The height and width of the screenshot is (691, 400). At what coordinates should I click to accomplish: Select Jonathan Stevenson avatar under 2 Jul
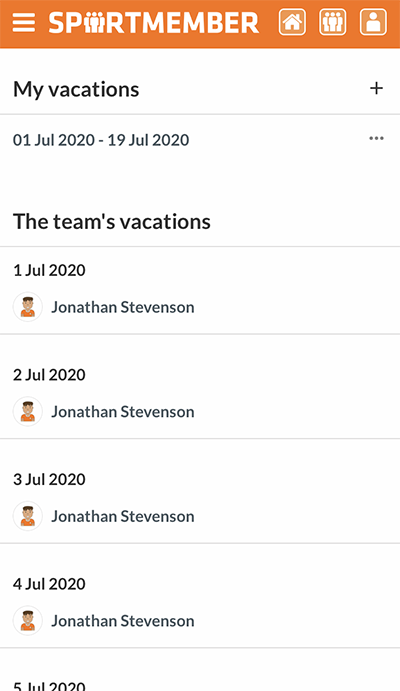(28, 411)
